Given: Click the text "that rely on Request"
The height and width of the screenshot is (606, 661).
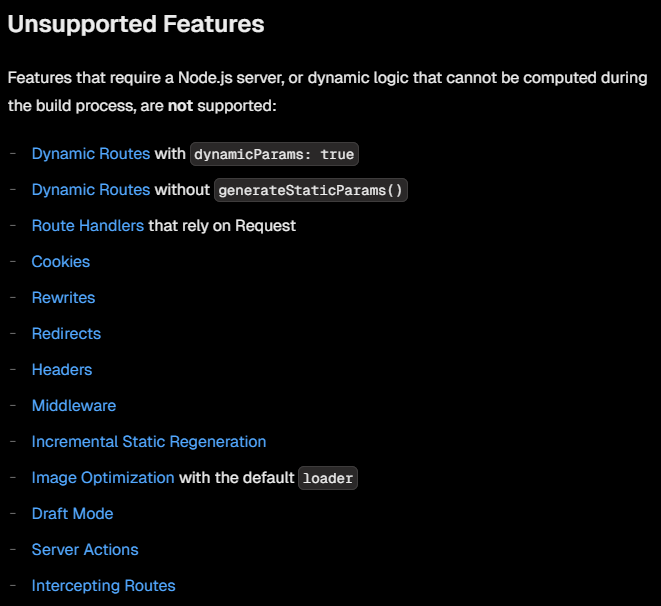Looking at the screenshot, I should (222, 226).
